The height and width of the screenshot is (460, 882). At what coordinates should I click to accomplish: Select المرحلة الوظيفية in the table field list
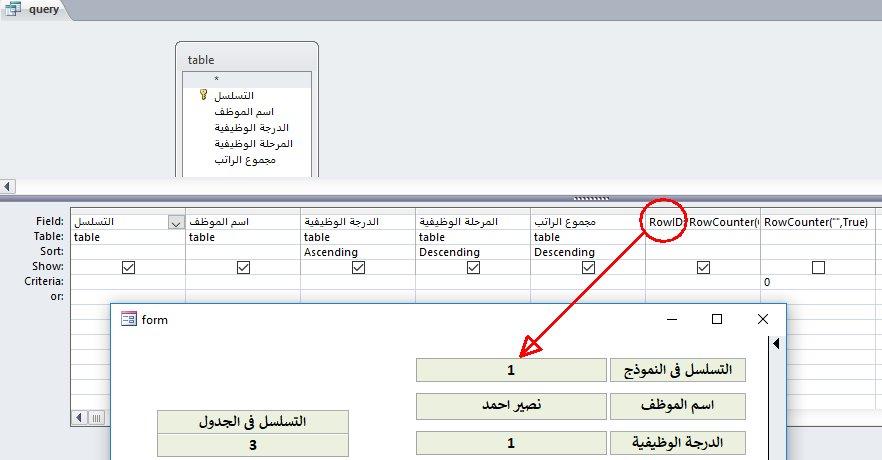253,143
